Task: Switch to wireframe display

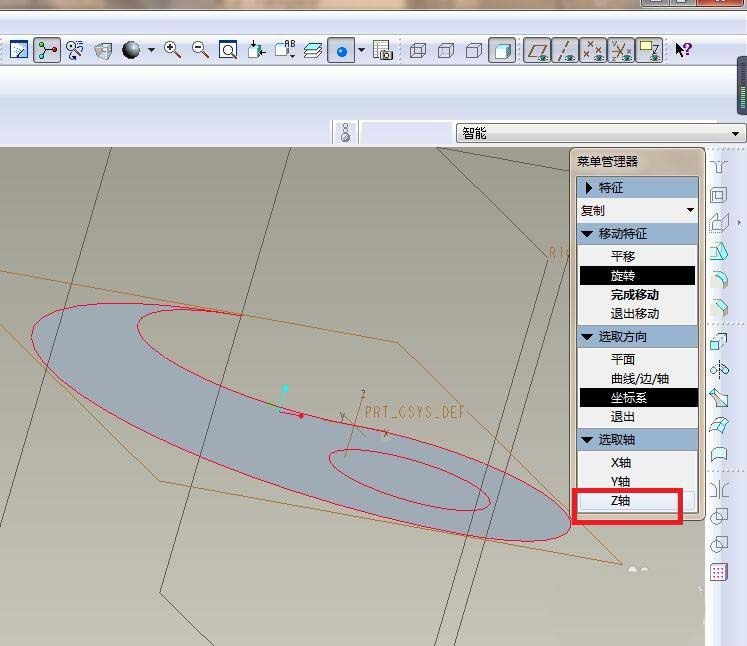Action: [417, 50]
